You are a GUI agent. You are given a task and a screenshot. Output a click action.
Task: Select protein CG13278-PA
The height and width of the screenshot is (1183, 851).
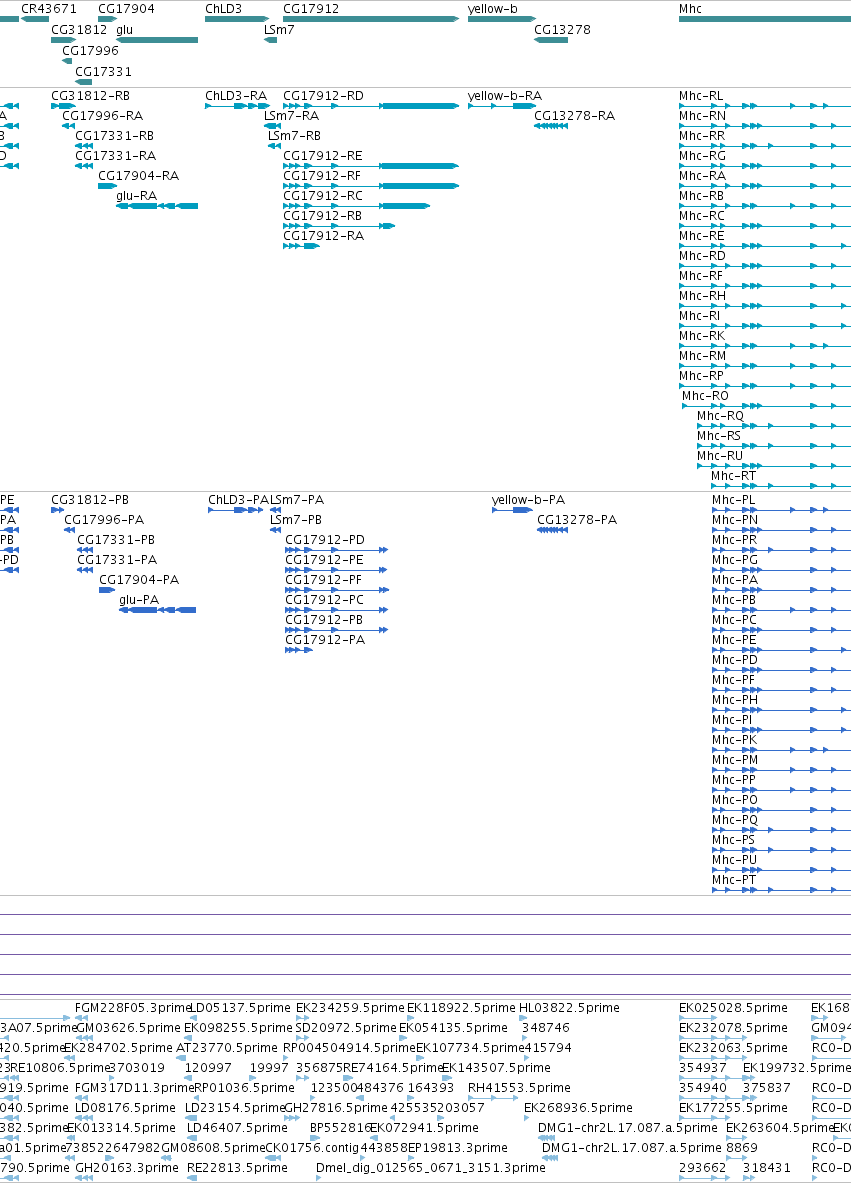pos(577,520)
